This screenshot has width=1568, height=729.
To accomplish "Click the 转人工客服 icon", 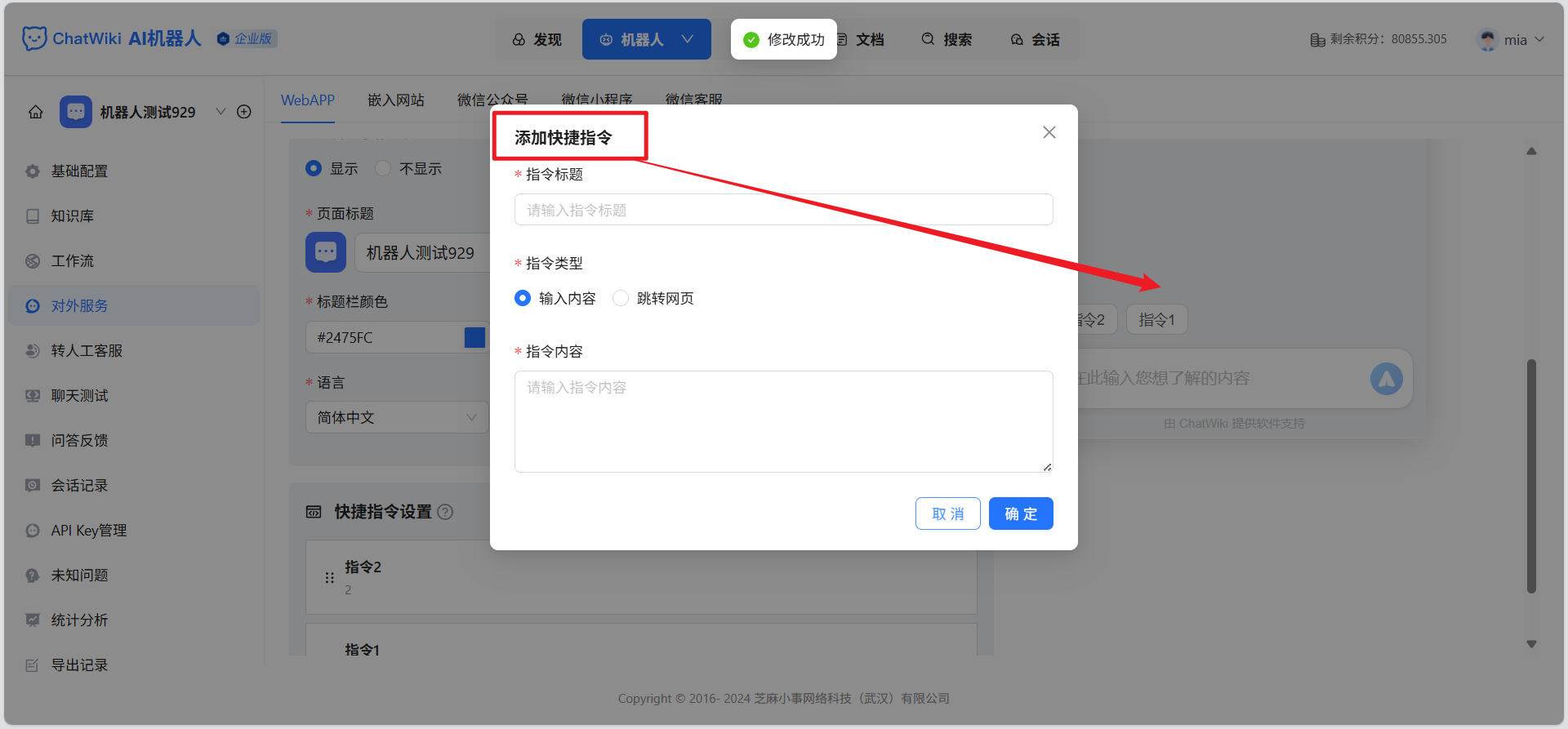I will point(33,351).
